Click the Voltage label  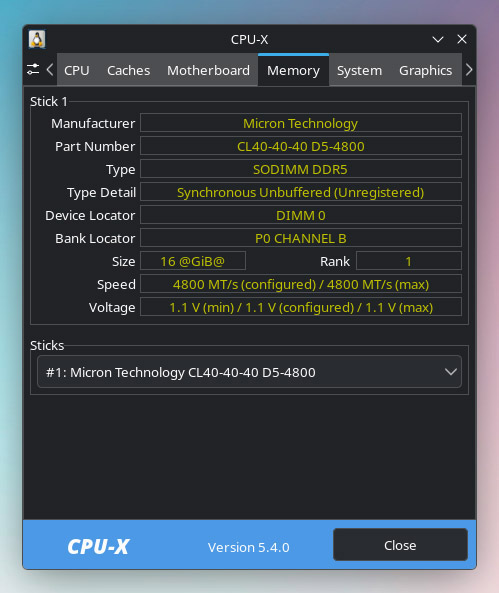[x=112, y=308]
